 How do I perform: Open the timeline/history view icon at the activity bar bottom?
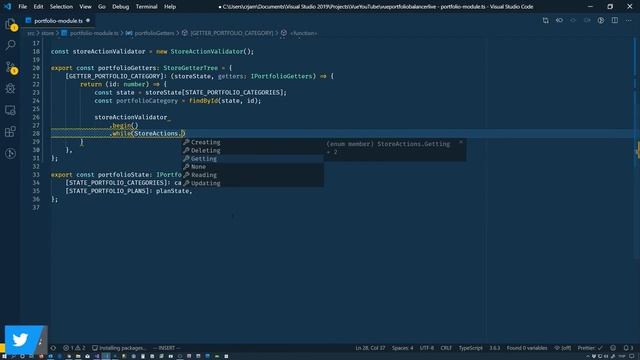tap(11, 153)
